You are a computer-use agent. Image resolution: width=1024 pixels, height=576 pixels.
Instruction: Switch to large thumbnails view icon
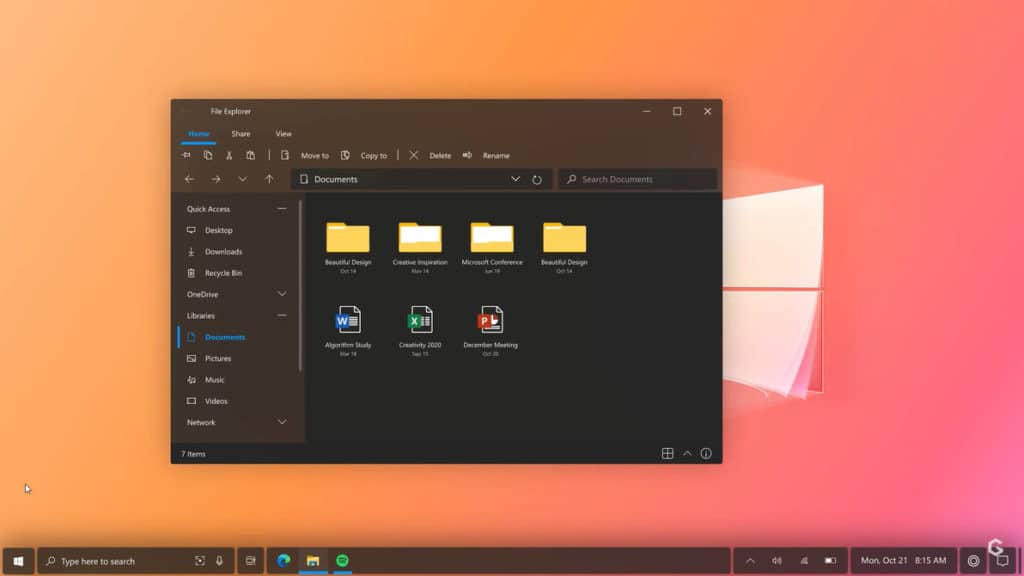667,453
